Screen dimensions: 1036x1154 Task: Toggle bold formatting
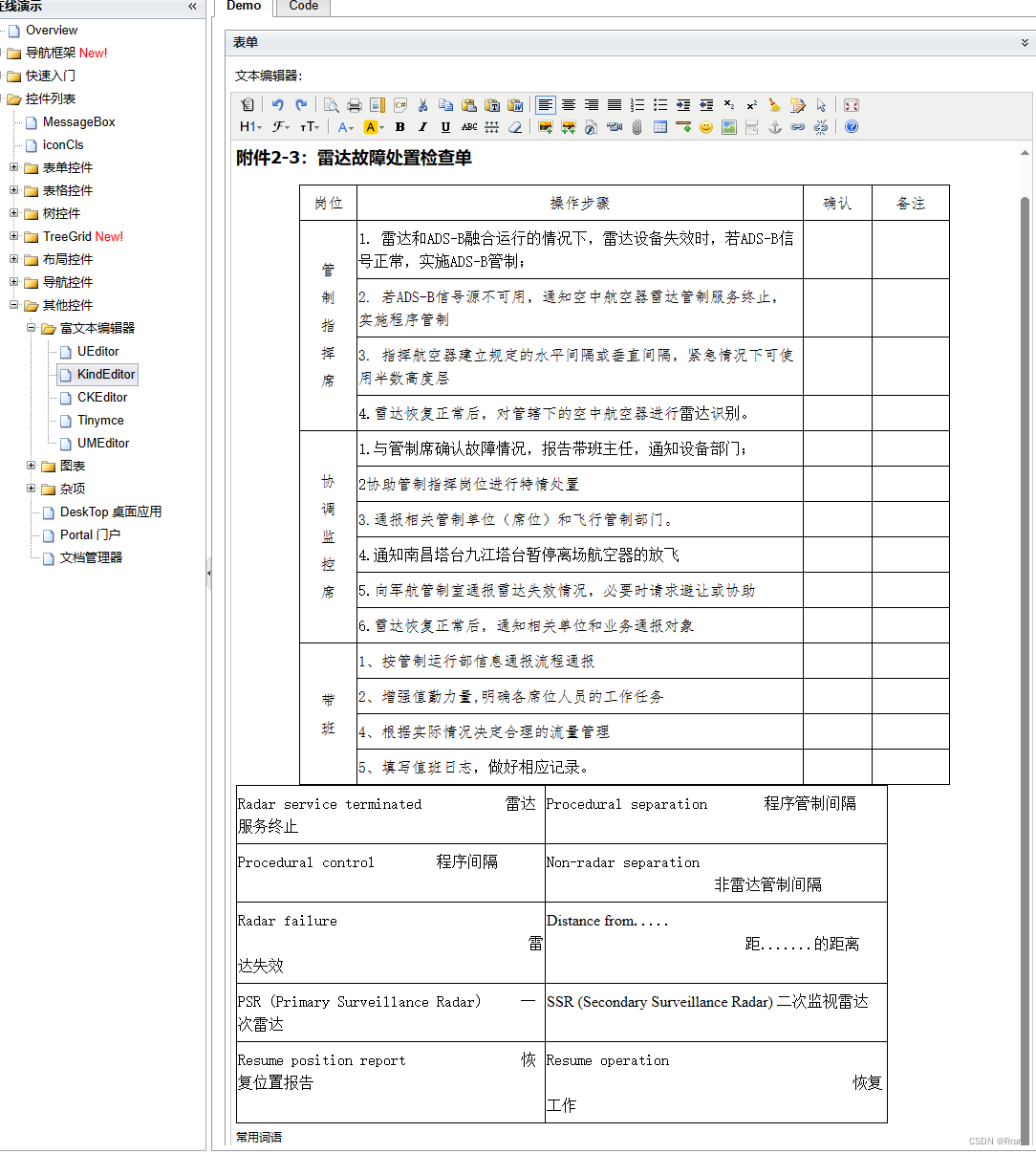(x=399, y=127)
